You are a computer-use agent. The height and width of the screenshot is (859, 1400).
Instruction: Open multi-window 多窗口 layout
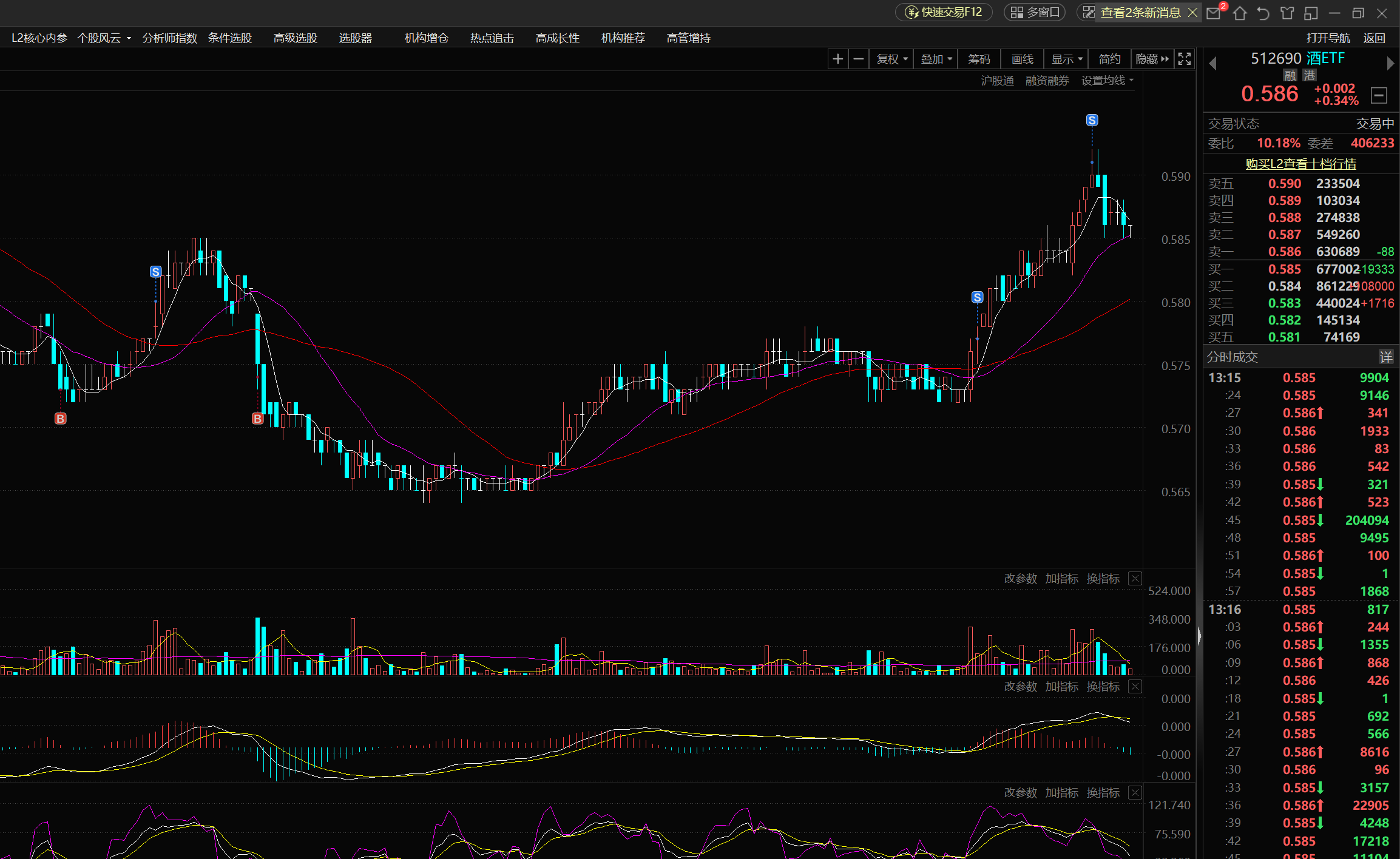[x=1035, y=12]
